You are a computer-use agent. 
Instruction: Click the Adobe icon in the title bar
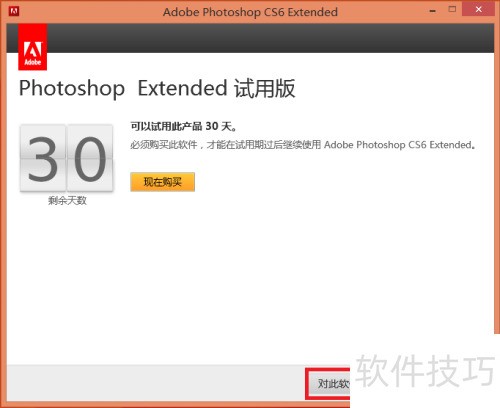click(14, 11)
